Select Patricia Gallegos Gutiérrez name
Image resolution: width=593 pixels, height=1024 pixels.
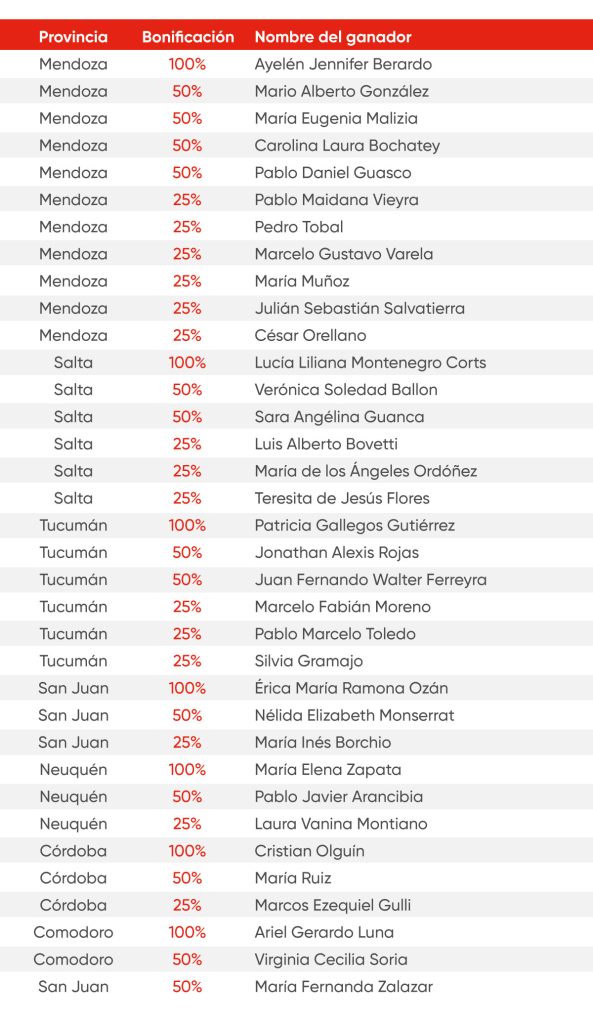click(x=355, y=525)
